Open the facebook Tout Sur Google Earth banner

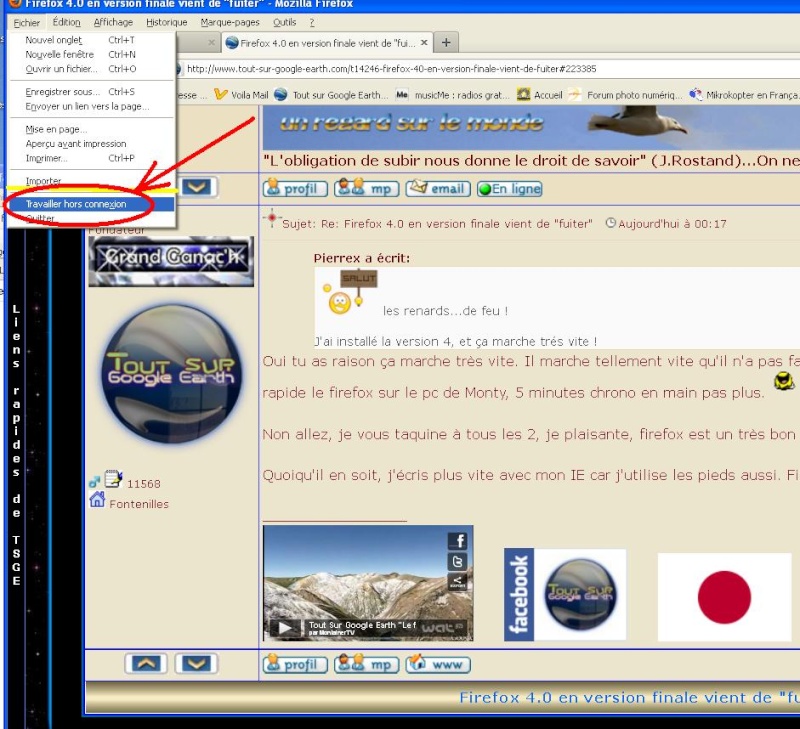click(565, 595)
